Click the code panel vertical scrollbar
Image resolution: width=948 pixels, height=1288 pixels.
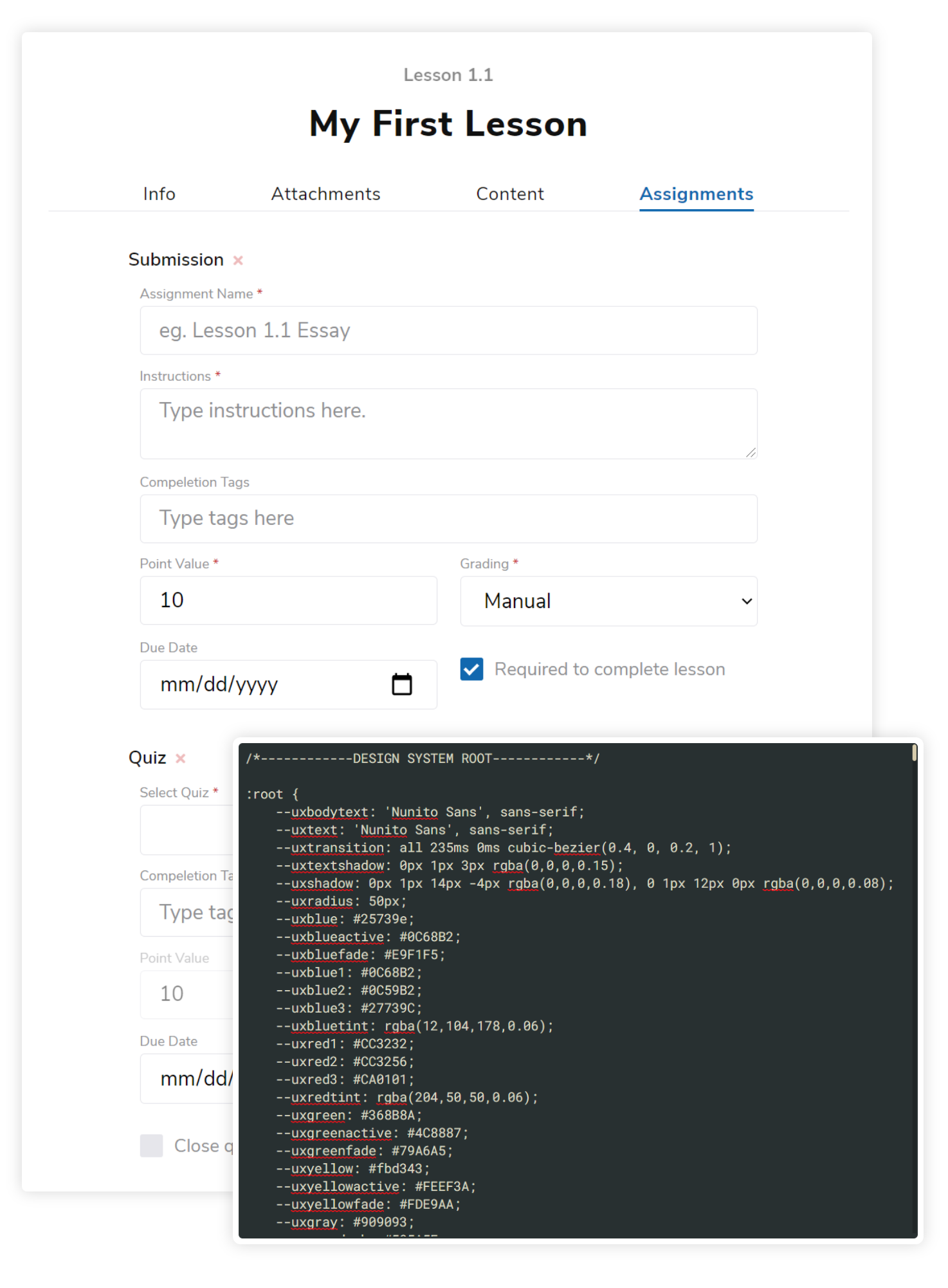pyautogui.click(x=914, y=753)
